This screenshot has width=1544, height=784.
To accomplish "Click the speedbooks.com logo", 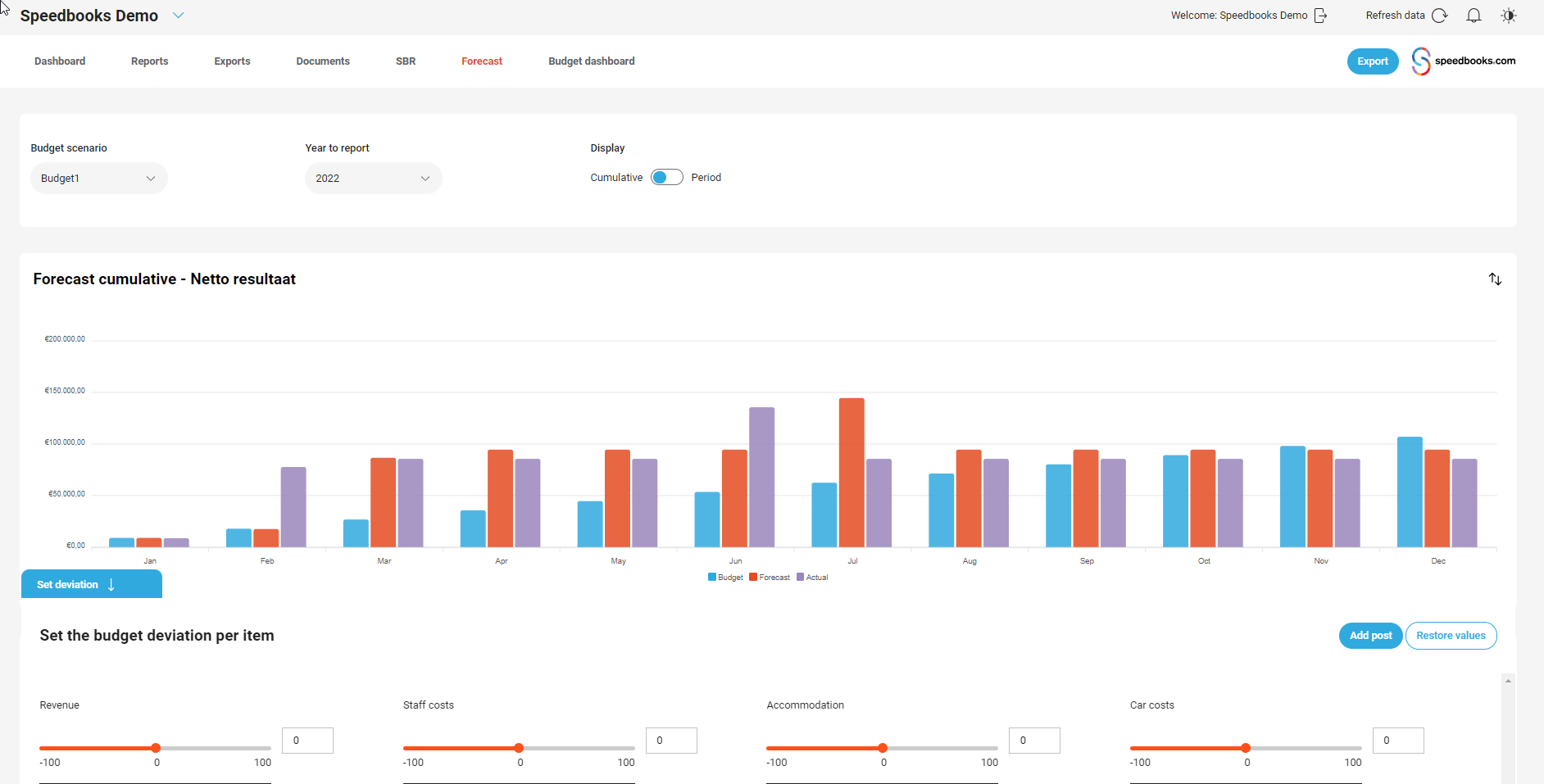I will point(1464,61).
